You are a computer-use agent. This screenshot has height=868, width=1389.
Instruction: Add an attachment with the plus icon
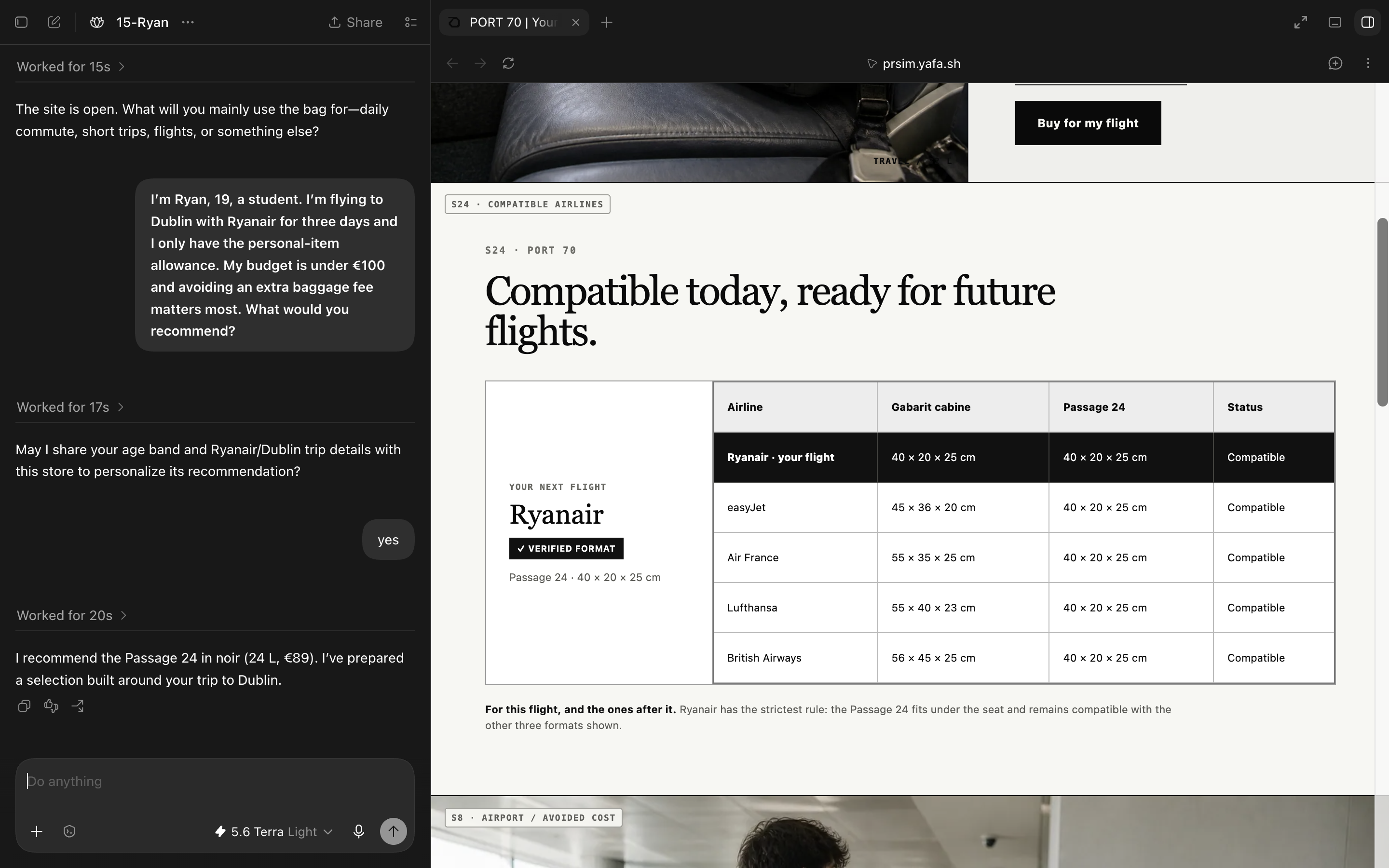(37, 831)
